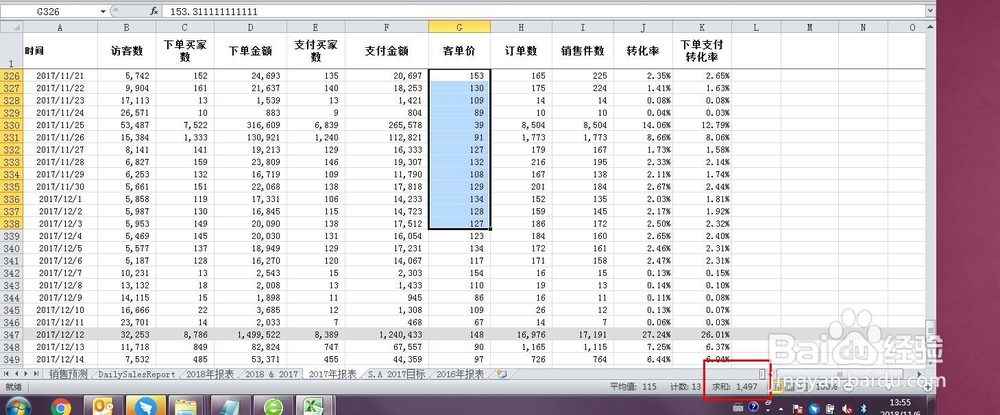Click the 订单数 header cell
1000x415 pixels.
pos(521,50)
